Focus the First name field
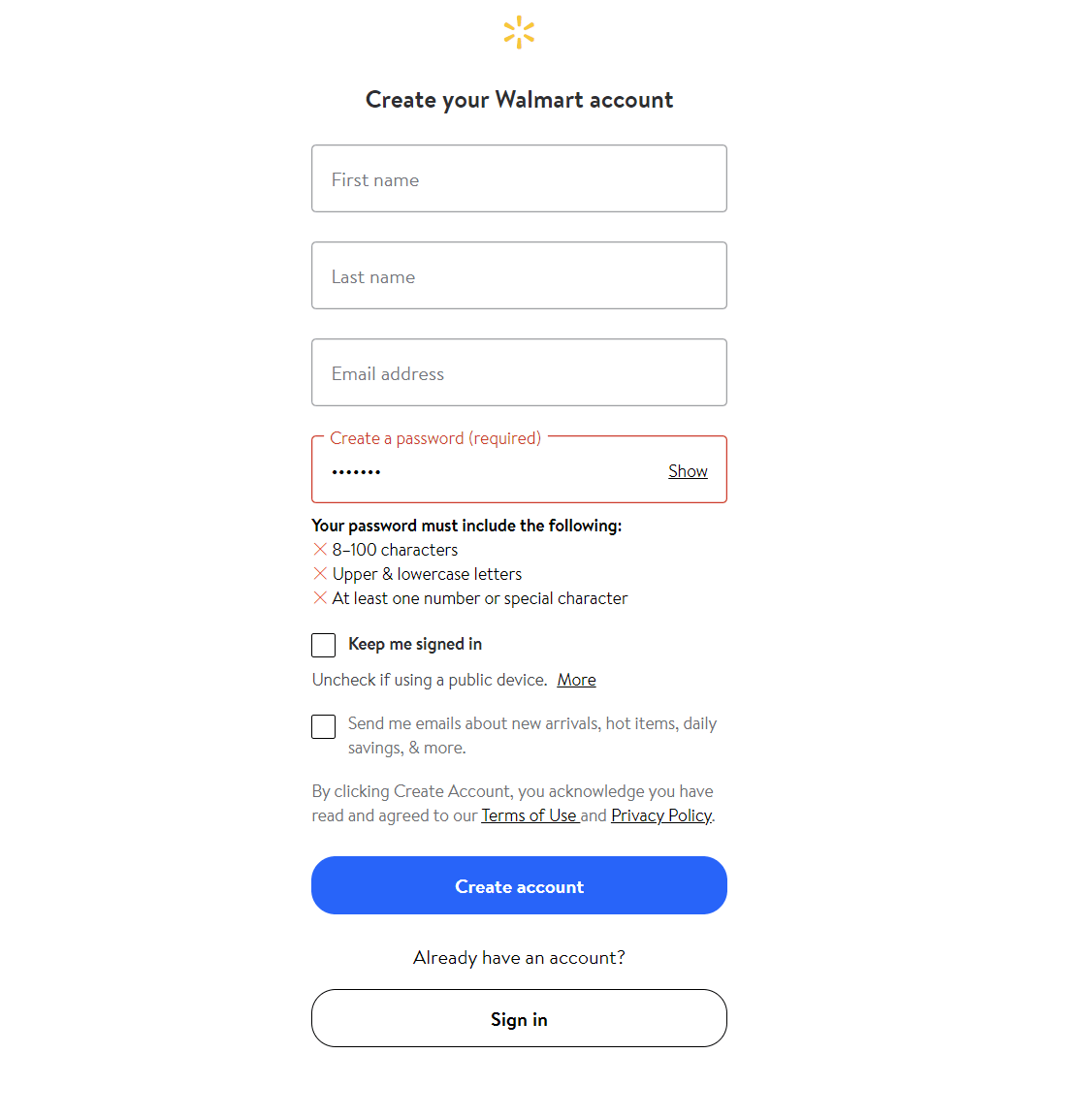 pyautogui.click(x=519, y=179)
